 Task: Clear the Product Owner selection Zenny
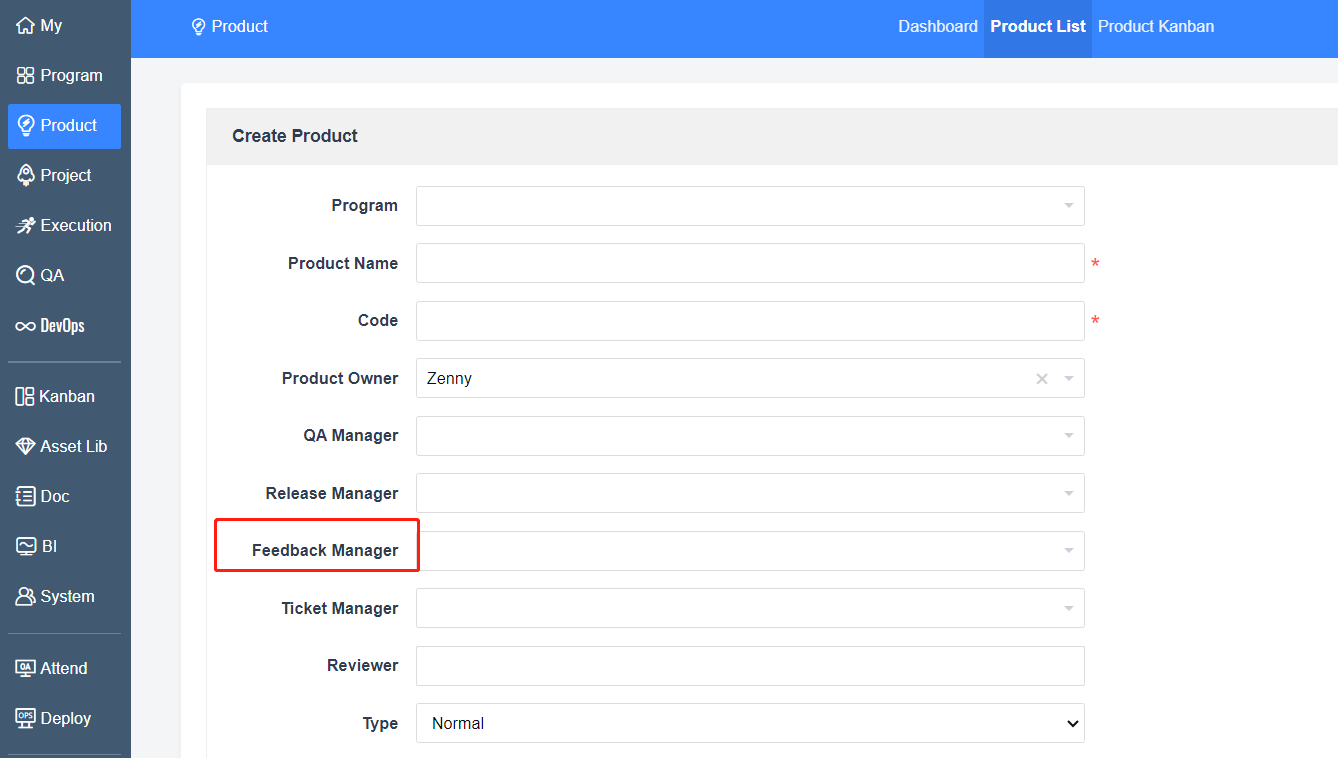[x=1042, y=379]
